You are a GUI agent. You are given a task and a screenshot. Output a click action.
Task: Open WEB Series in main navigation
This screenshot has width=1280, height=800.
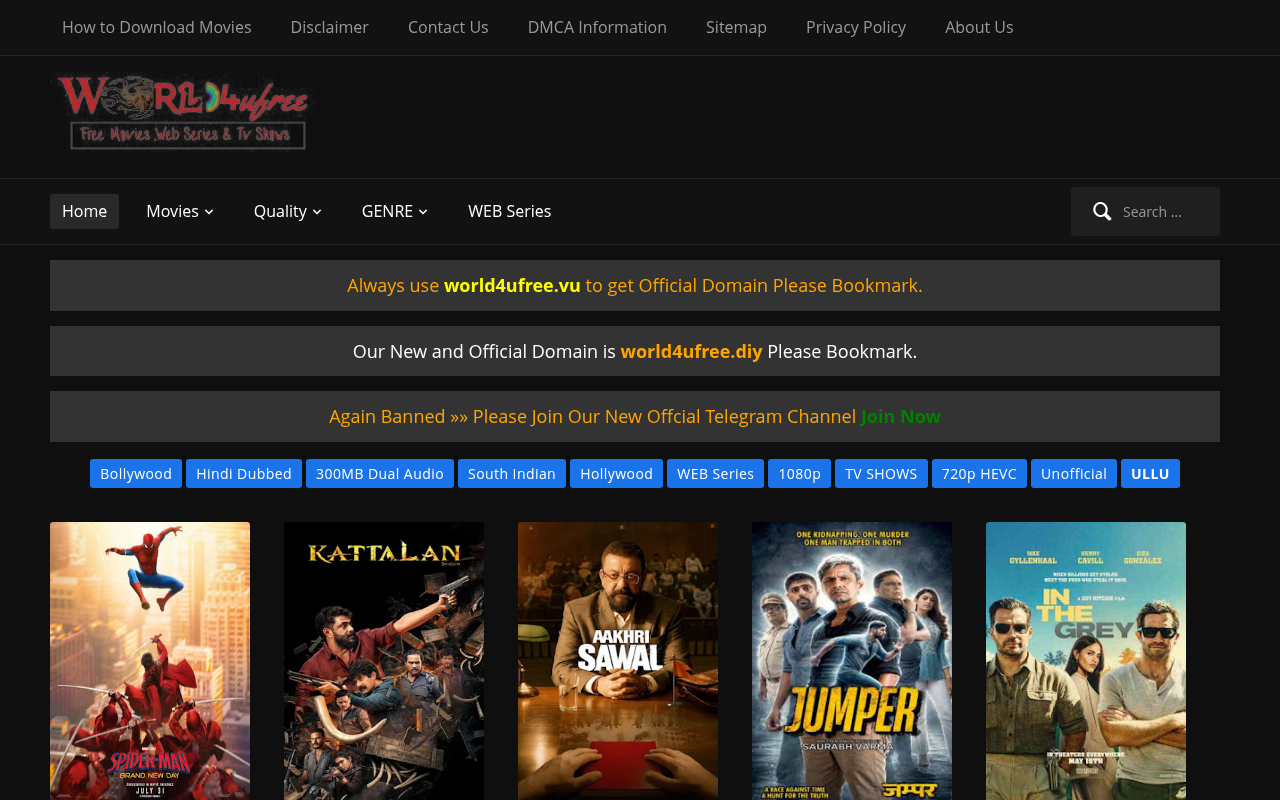pos(510,211)
